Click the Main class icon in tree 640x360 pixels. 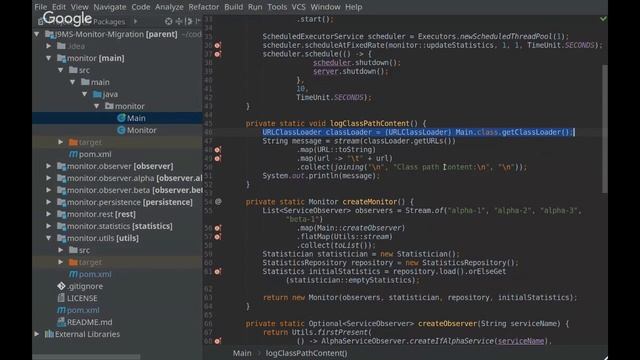coord(121,118)
